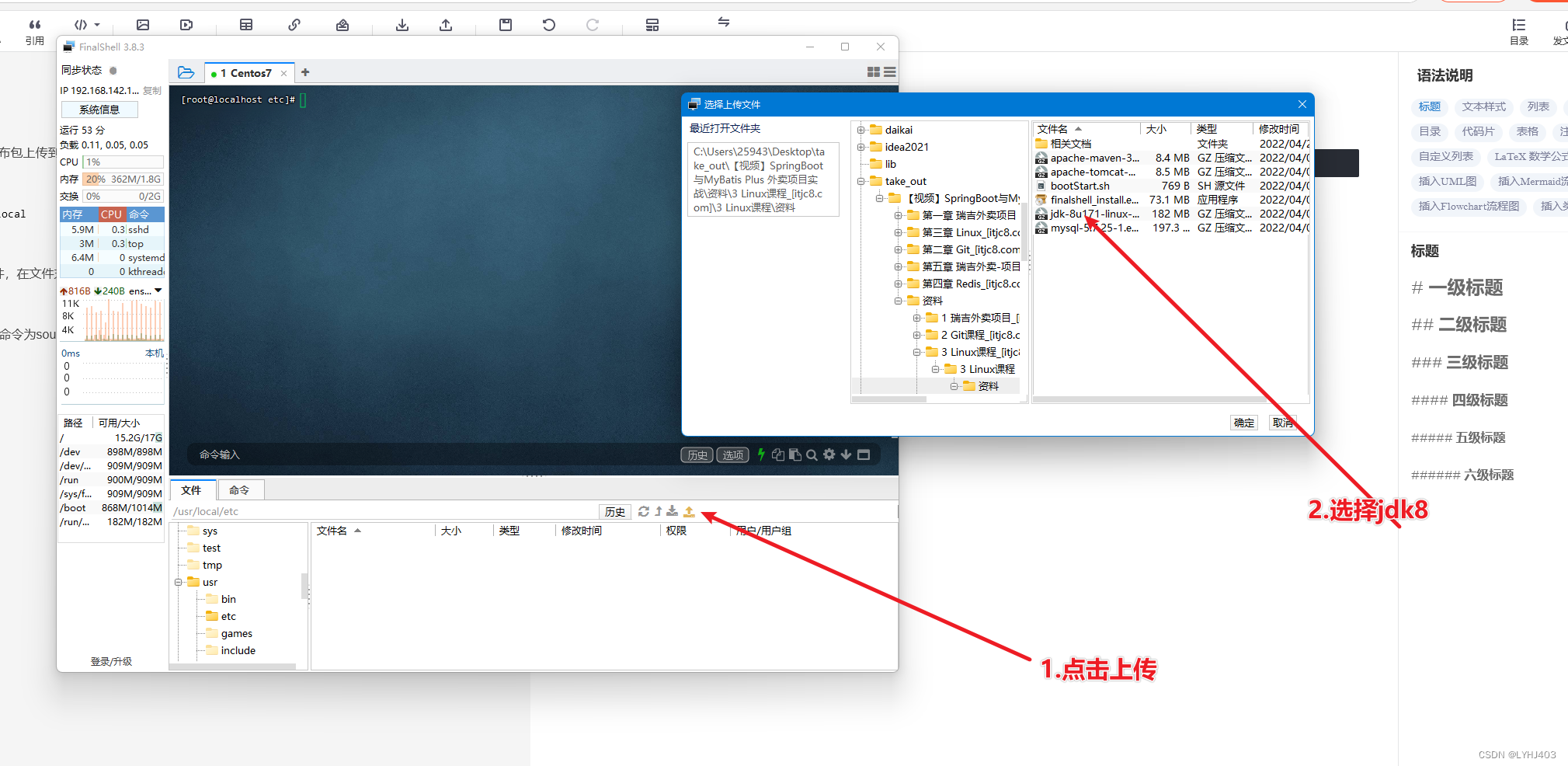Open the network interface ens dropdown

tap(158, 291)
